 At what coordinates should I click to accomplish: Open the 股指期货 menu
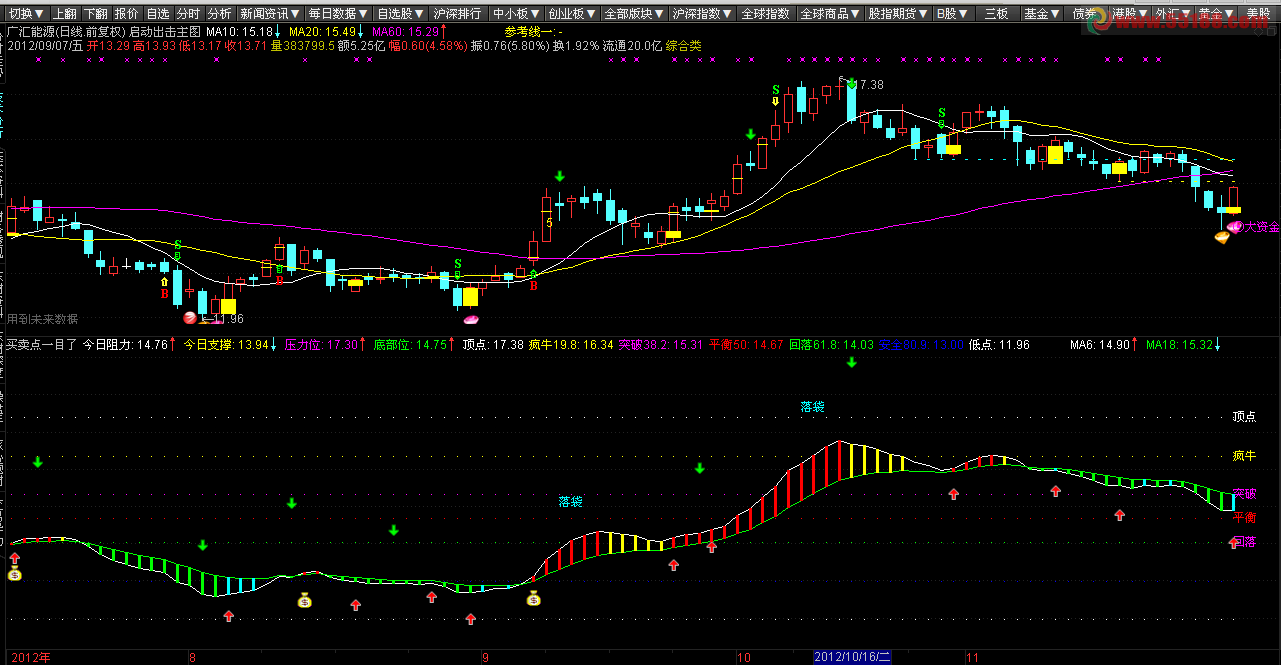(x=896, y=14)
